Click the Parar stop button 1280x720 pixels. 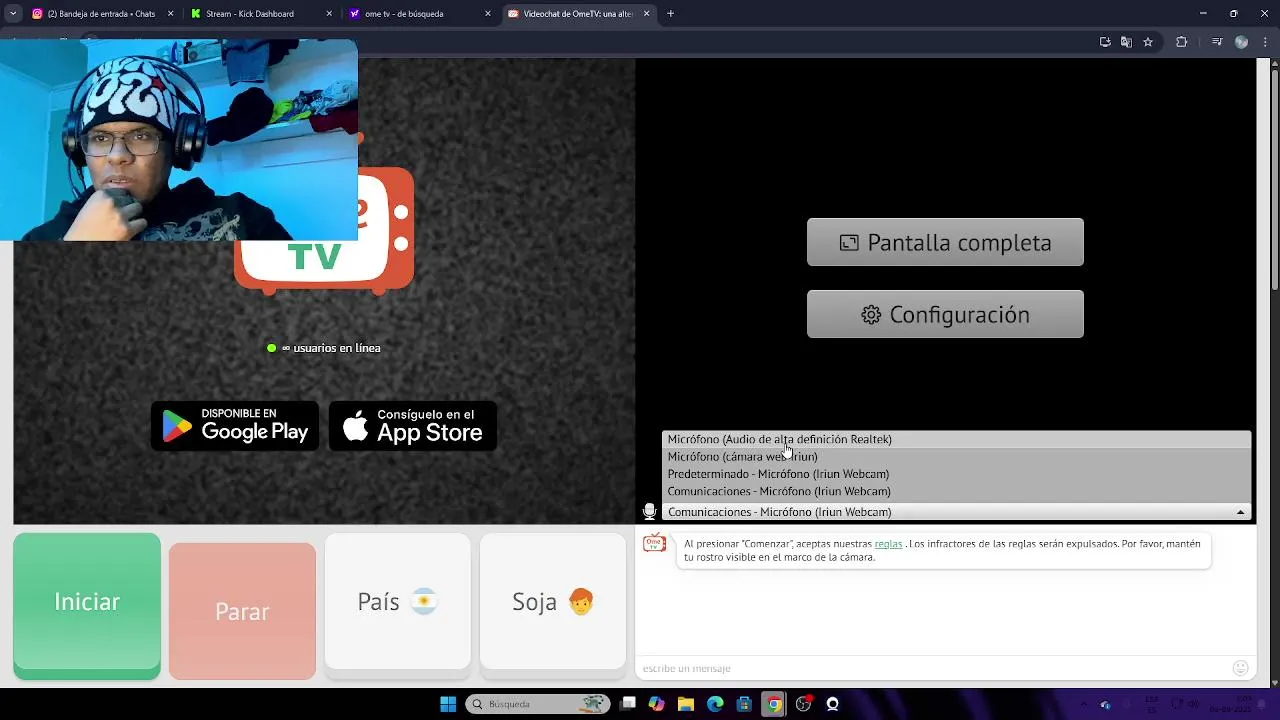242,611
